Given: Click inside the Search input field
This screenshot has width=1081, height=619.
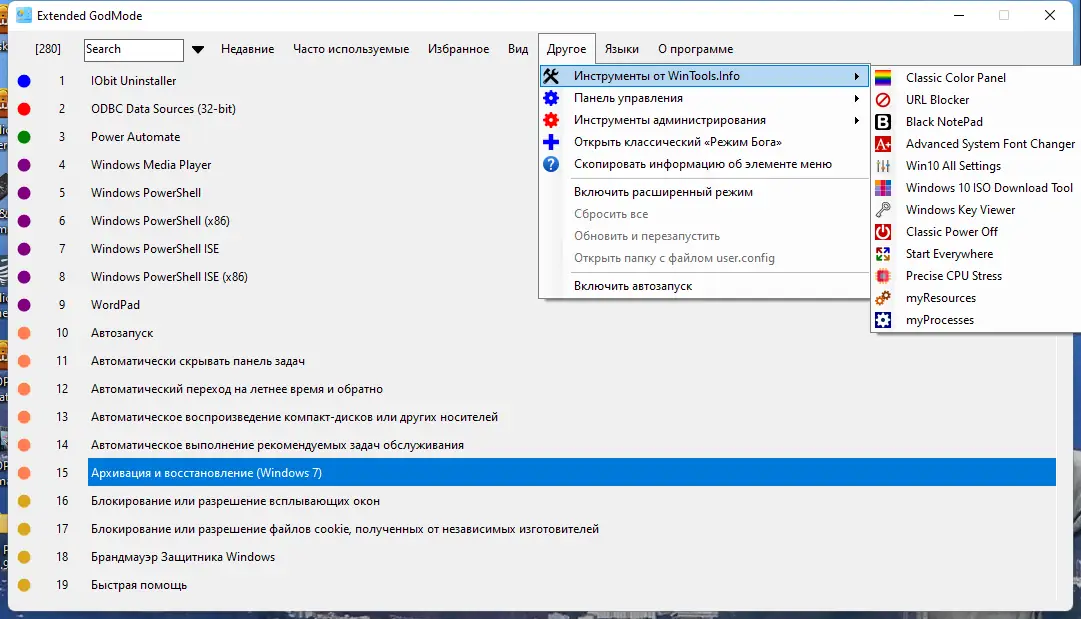Looking at the screenshot, I should [x=133, y=49].
